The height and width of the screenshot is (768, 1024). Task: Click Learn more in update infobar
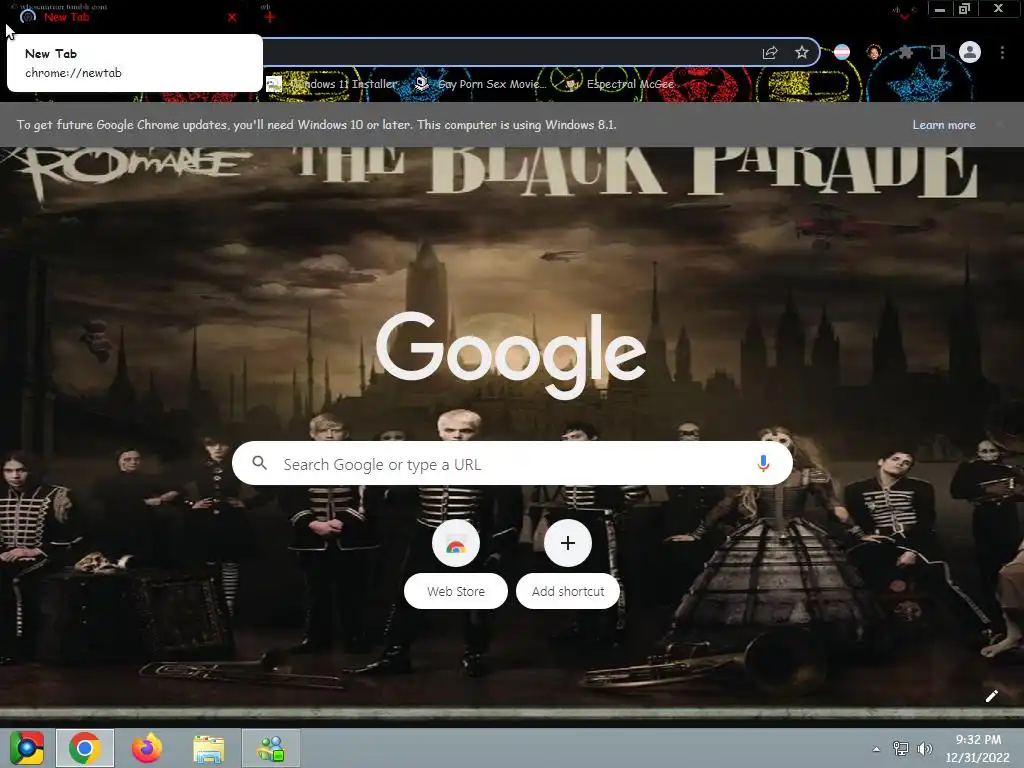[944, 125]
